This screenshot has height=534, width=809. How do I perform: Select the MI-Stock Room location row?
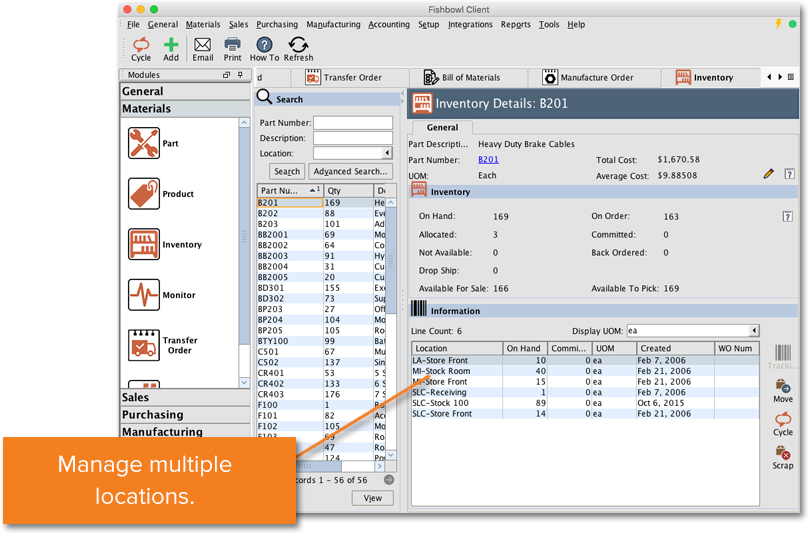pyautogui.click(x=585, y=371)
